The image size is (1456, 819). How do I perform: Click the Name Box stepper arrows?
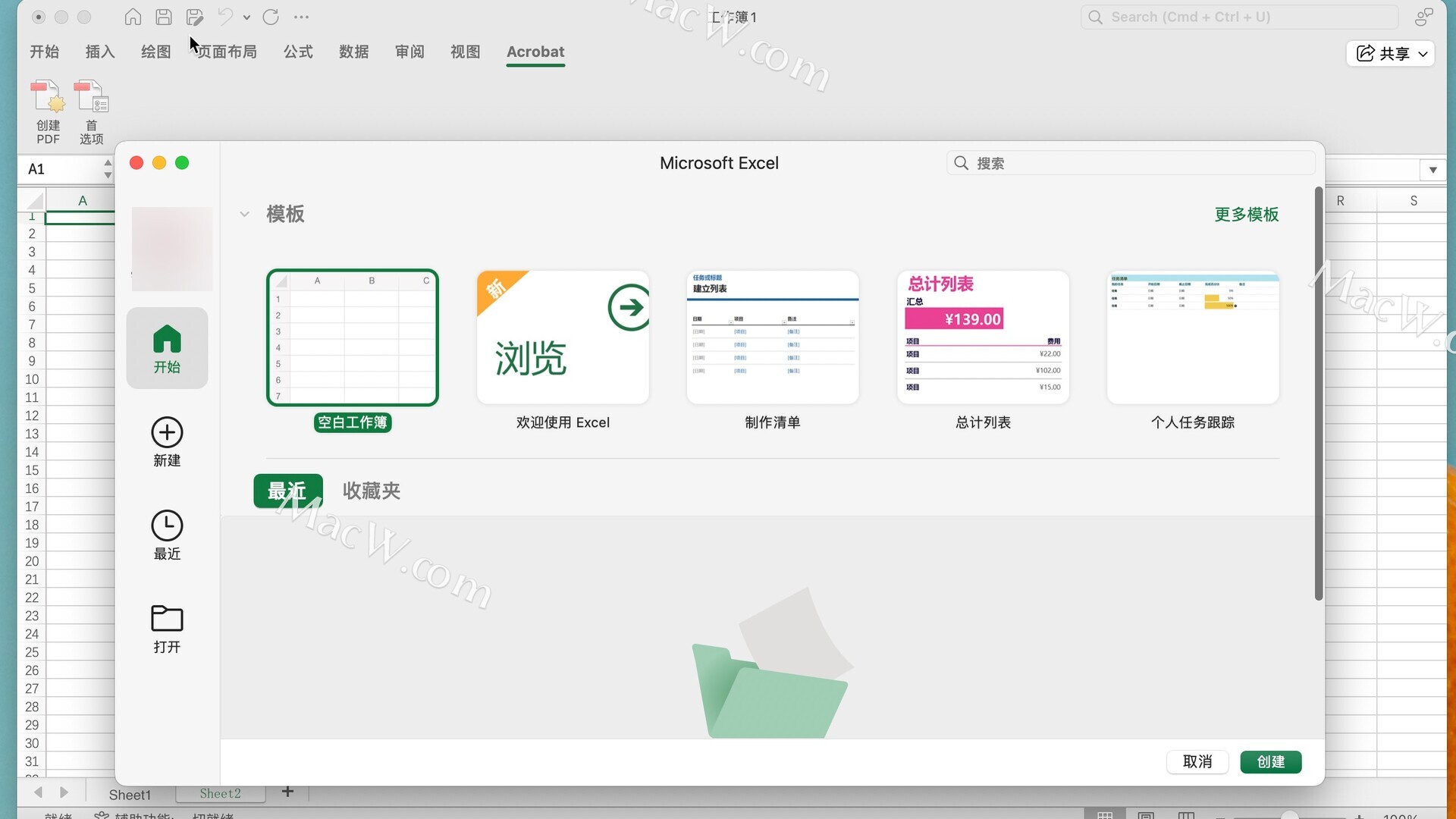(x=108, y=169)
